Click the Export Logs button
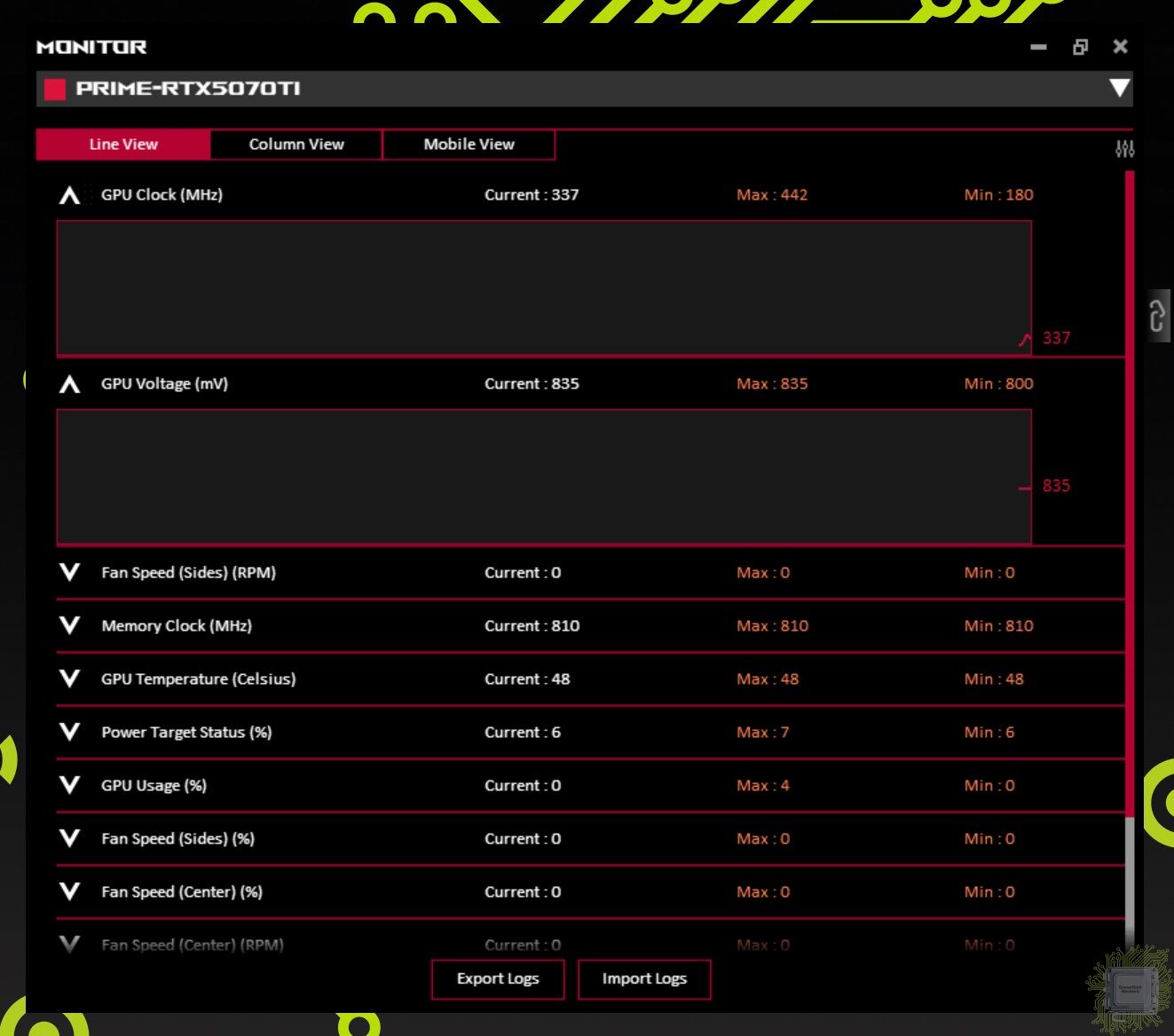Image resolution: width=1174 pixels, height=1036 pixels. [x=498, y=979]
